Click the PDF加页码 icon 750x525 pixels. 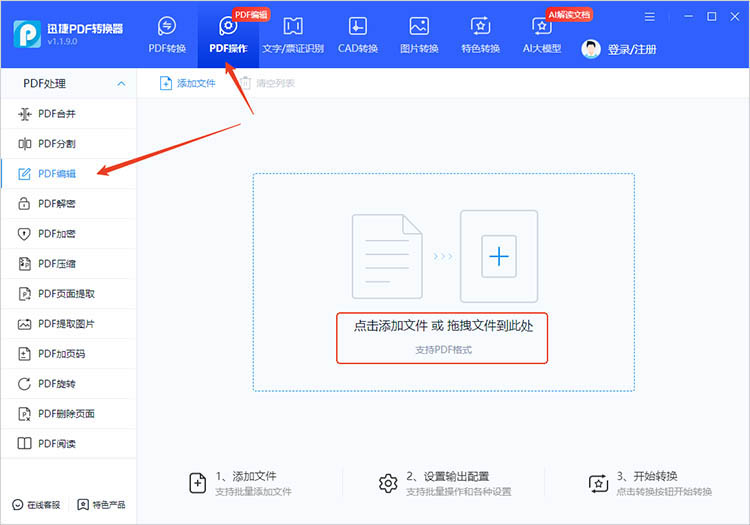[24, 354]
